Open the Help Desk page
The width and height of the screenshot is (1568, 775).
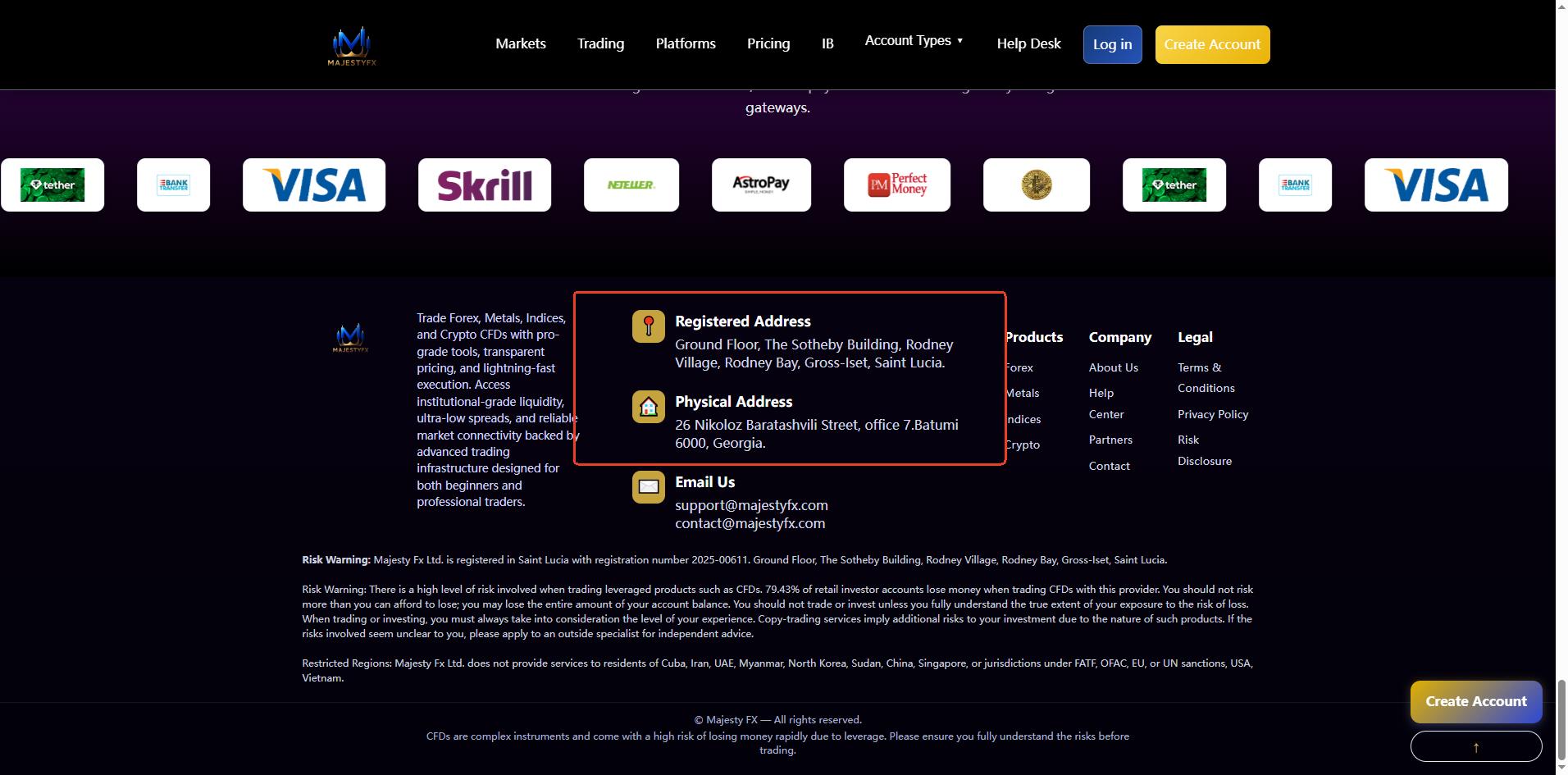(x=1028, y=43)
